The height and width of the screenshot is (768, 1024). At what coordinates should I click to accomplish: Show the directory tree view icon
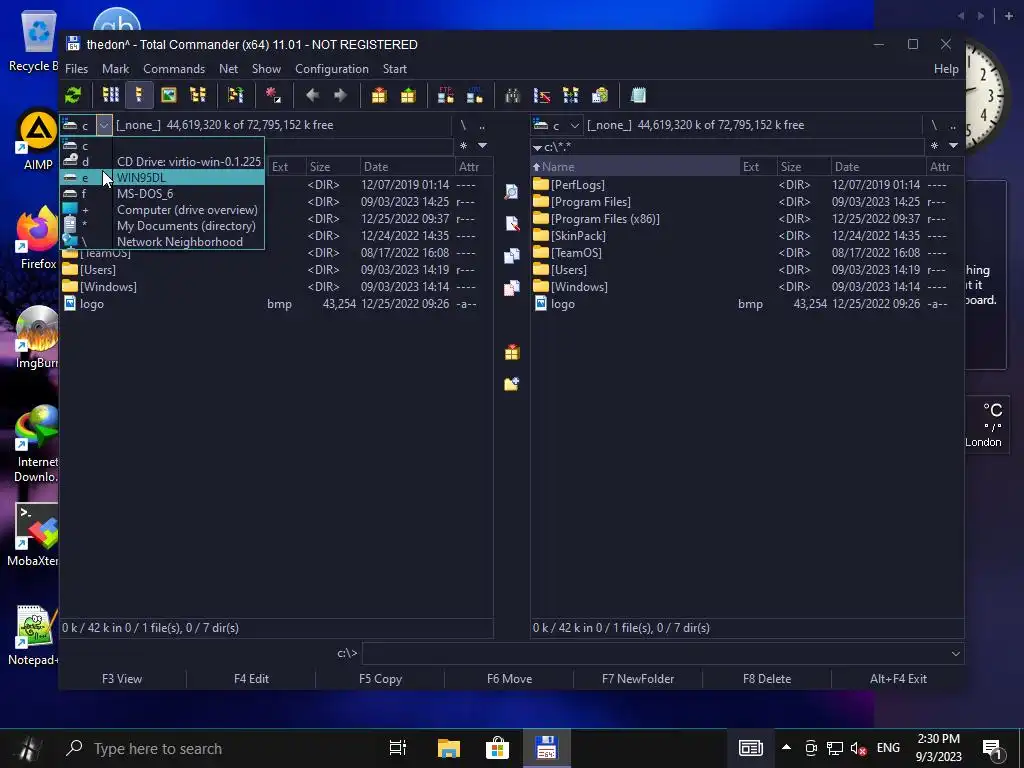pyautogui.click(x=198, y=95)
